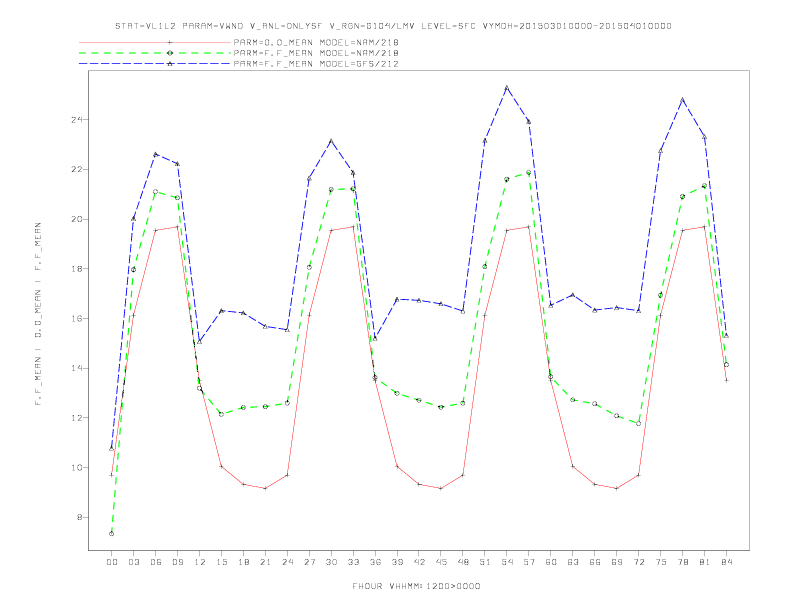Click the x-axis tick label 54

(507, 562)
